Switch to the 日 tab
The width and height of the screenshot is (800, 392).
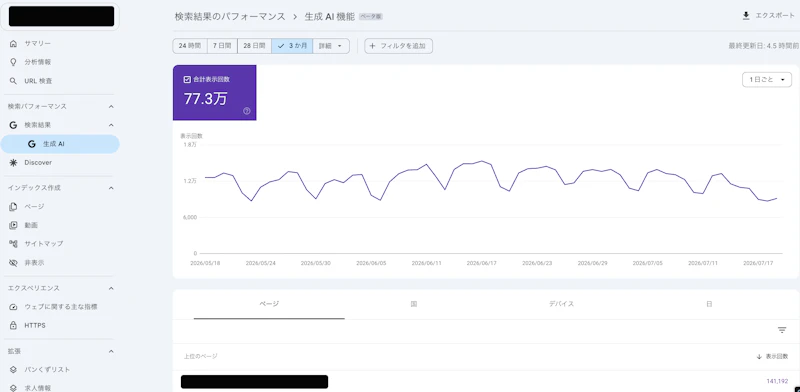click(x=709, y=304)
